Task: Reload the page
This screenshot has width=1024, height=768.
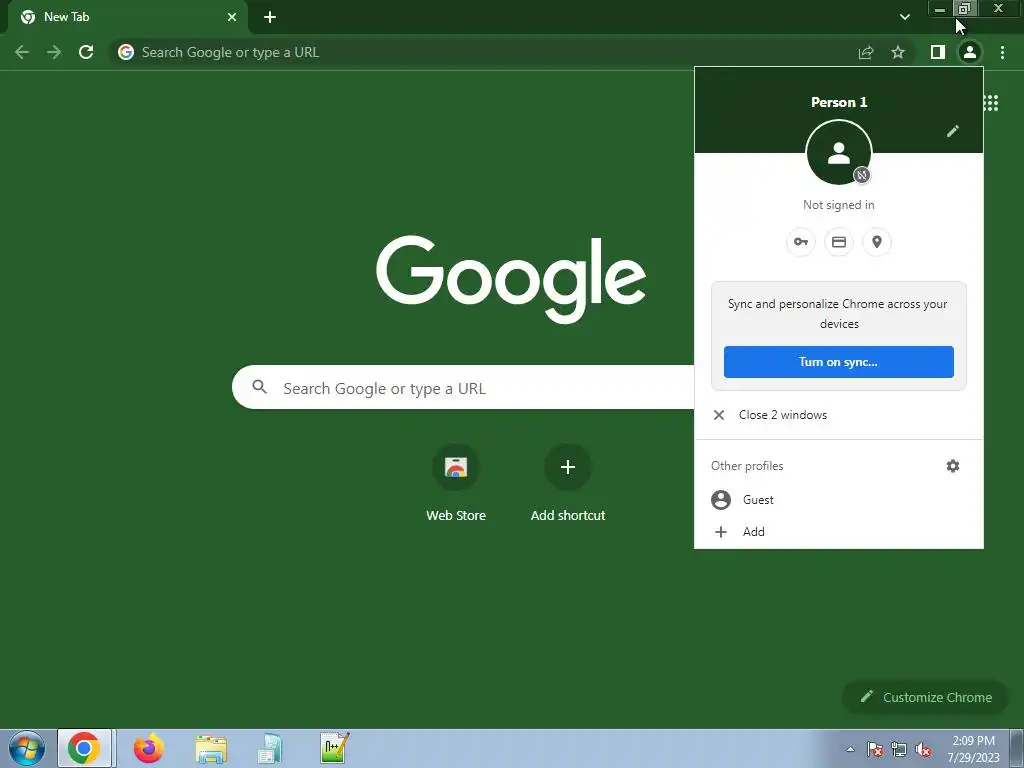Action: 86,52
